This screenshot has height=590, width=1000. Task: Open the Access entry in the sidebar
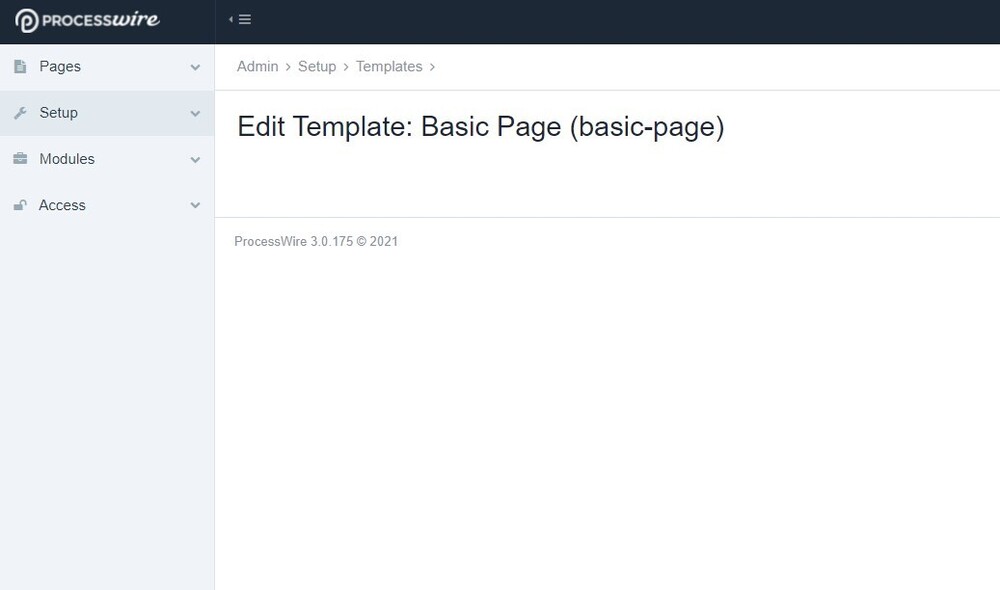point(62,204)
